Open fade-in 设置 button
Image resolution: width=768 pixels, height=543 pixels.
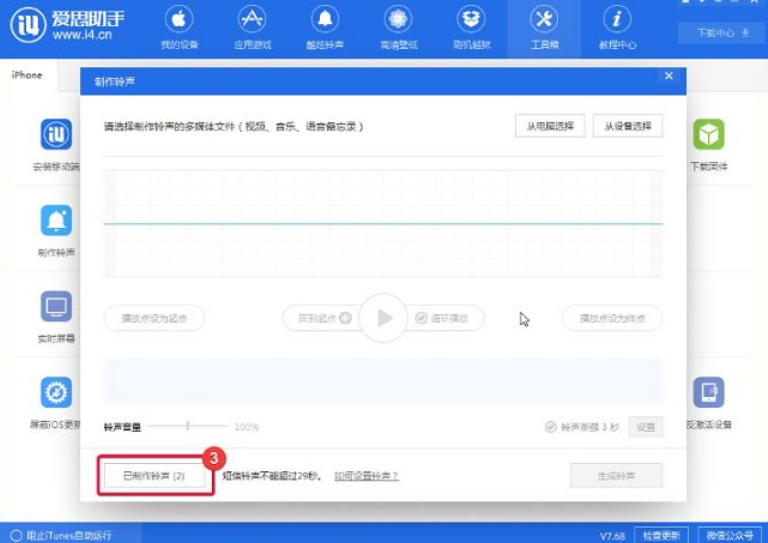[x=646, y=427]
